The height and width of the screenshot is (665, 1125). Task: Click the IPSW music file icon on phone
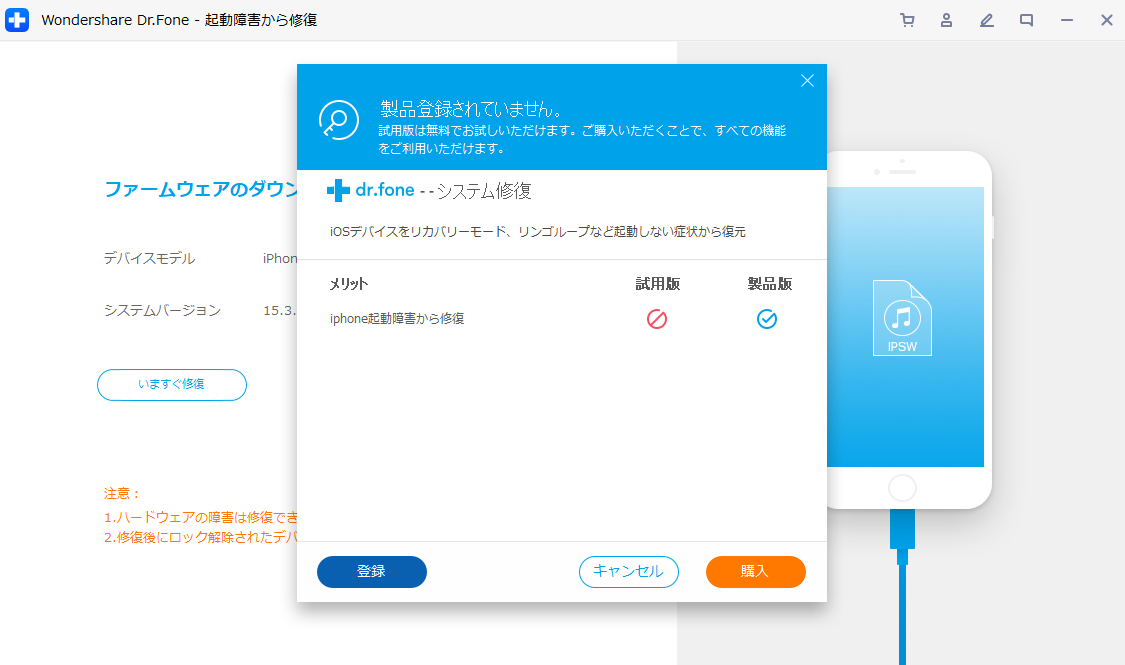[902, 318]
